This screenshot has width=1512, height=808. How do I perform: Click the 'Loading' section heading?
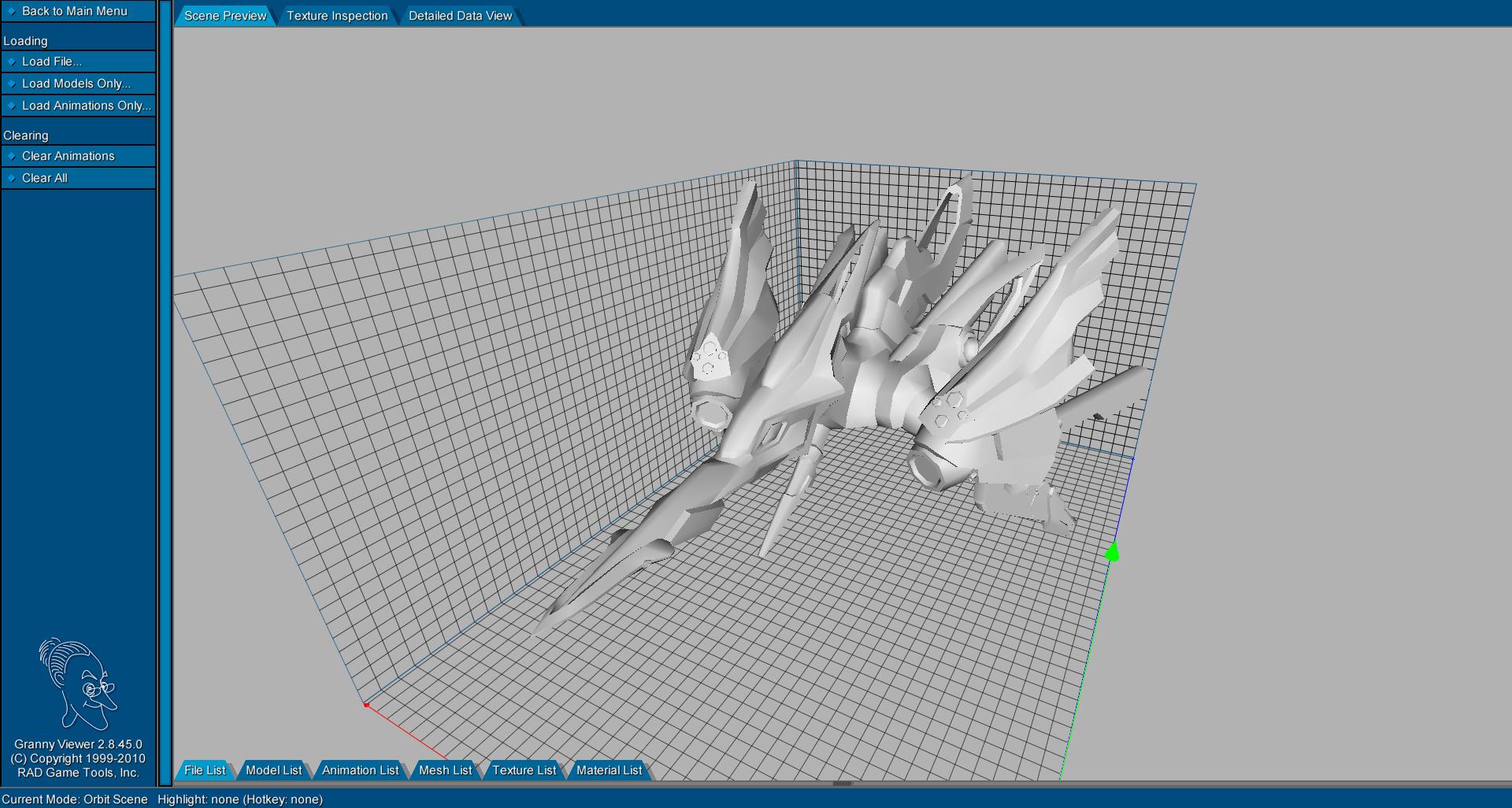pos(25,41)
